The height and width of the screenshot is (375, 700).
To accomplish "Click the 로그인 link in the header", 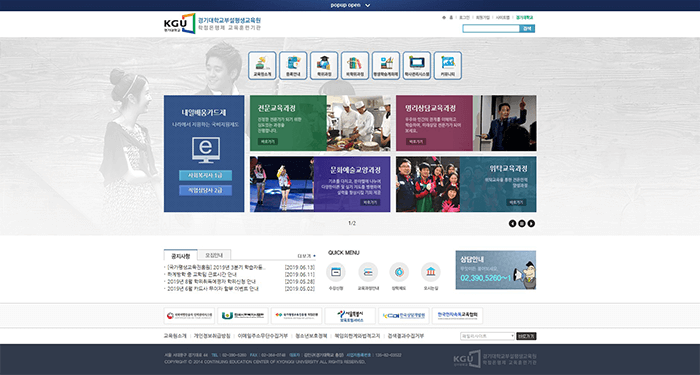I will click(464, 18).
